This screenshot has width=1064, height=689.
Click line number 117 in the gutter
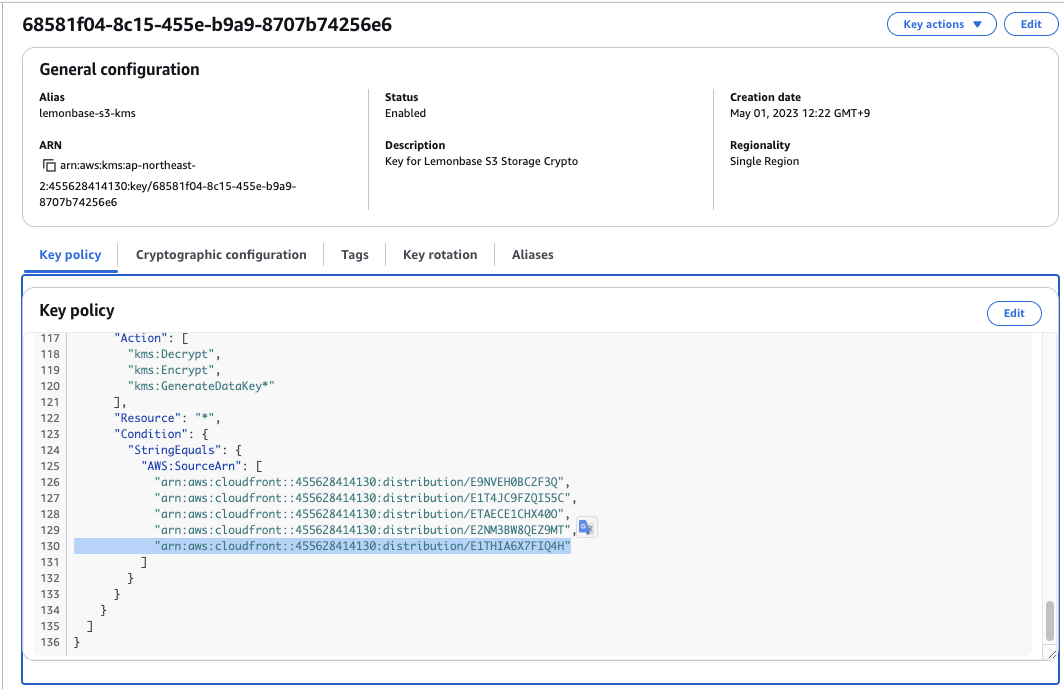tap(50, 337)
